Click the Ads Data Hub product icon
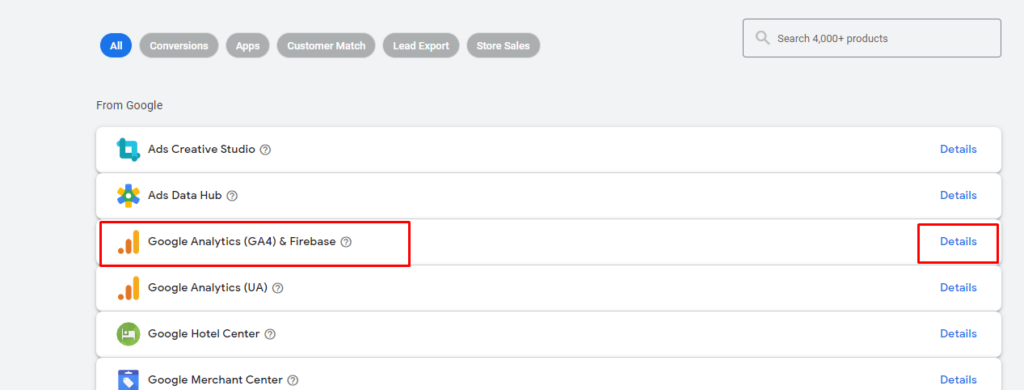 [x=128, y=195]
